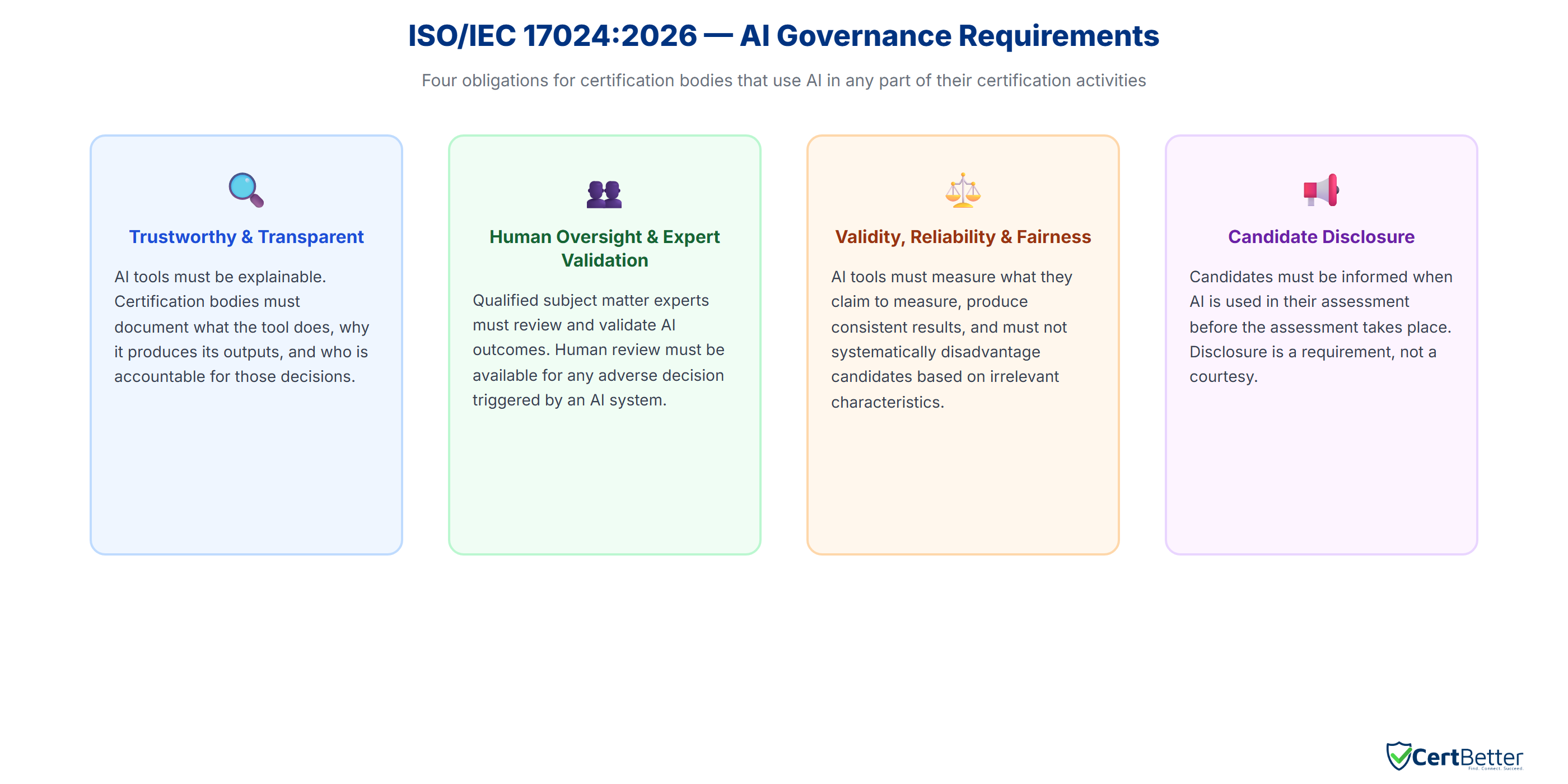1568x784 pixels.
Task: Click the 'Candidate Disclosure' heading
Action: [1321, 237]
